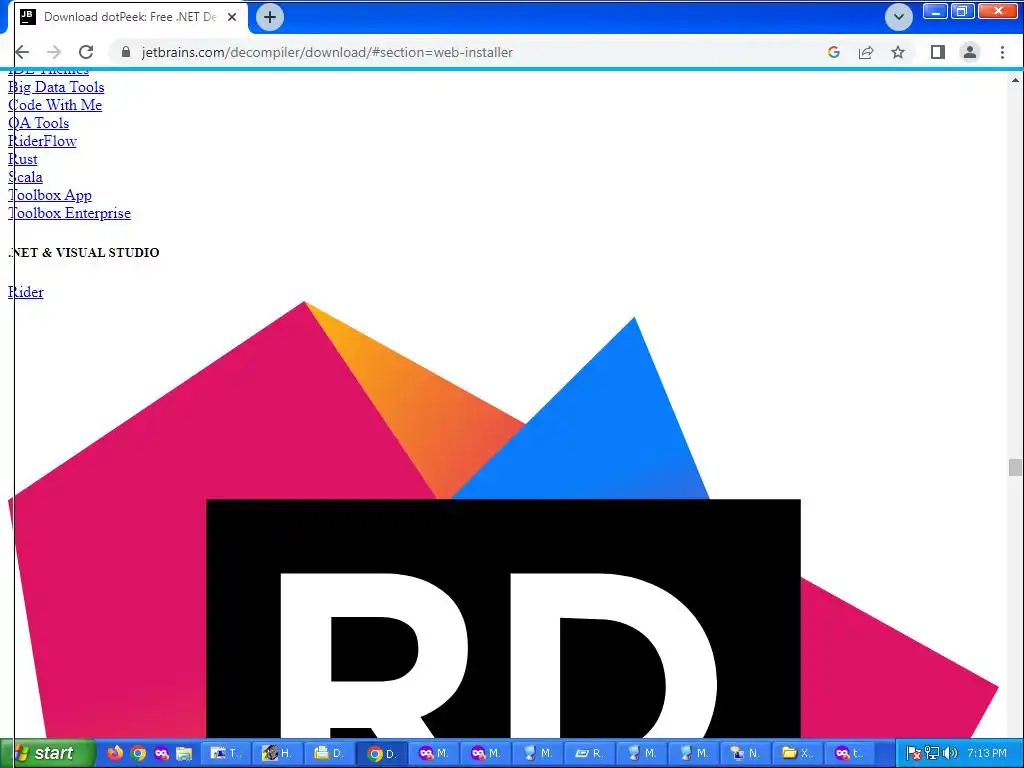This screenshot has height=768, width=1024.
Task: Switch to taskbar window labeled R.
Action: click(x=590, y=754)
